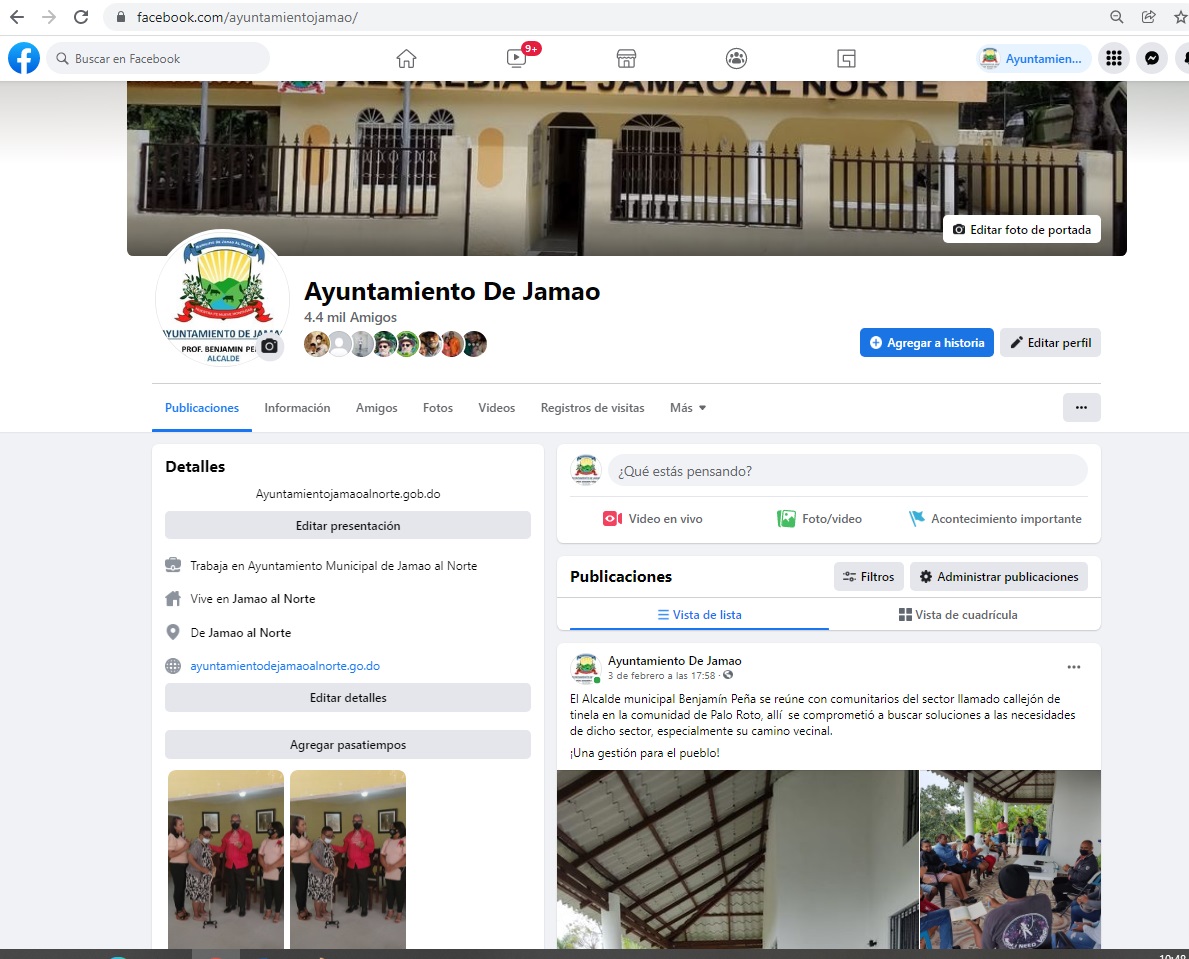The height and width of the screenshot is (959, 1189).
Task: Click the Editar presentación button
Action: 348,525
